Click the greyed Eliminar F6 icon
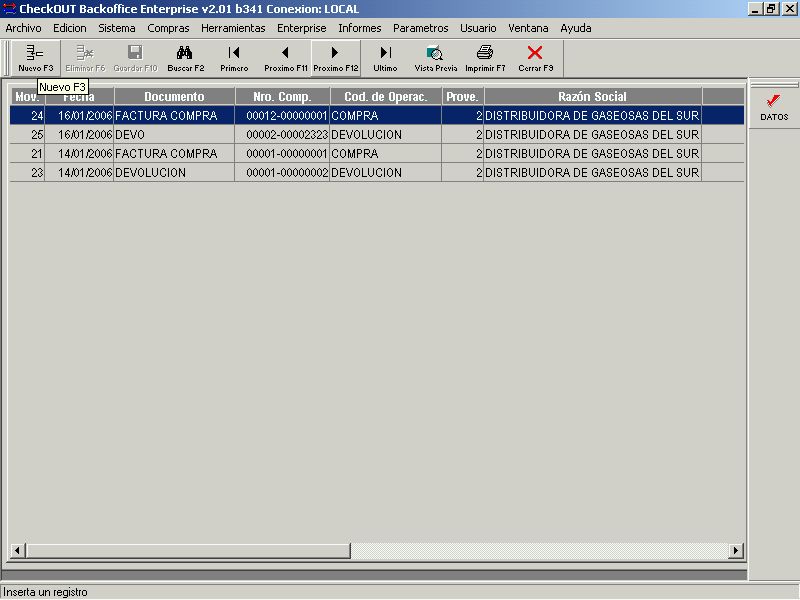Image resolution: width=800 pixels, height=600 pixels. (x=85, y=58)
